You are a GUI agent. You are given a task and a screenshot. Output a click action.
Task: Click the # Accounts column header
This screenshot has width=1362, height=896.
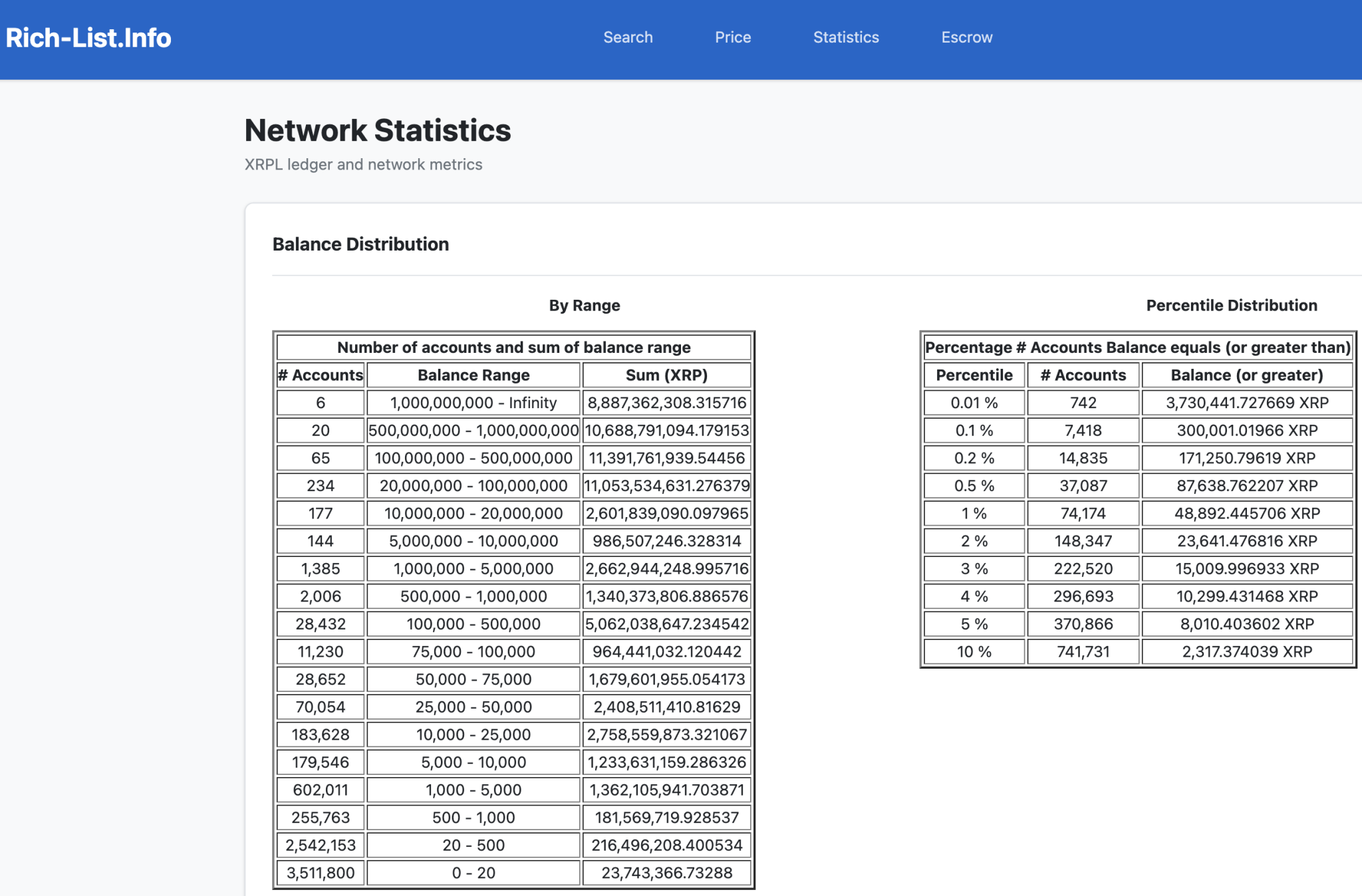click(320, 375)
